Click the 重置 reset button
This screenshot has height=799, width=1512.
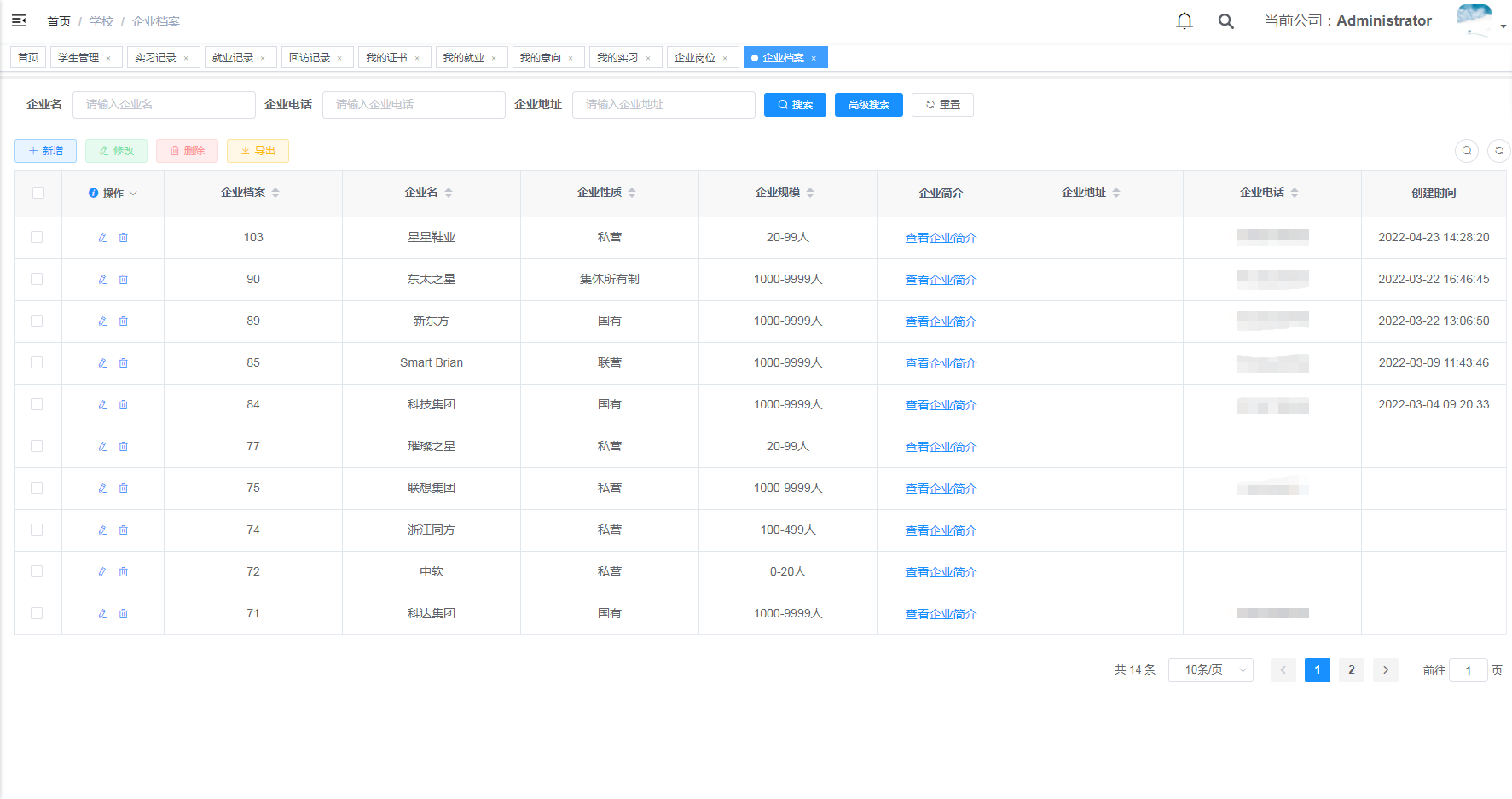(942, 105)
